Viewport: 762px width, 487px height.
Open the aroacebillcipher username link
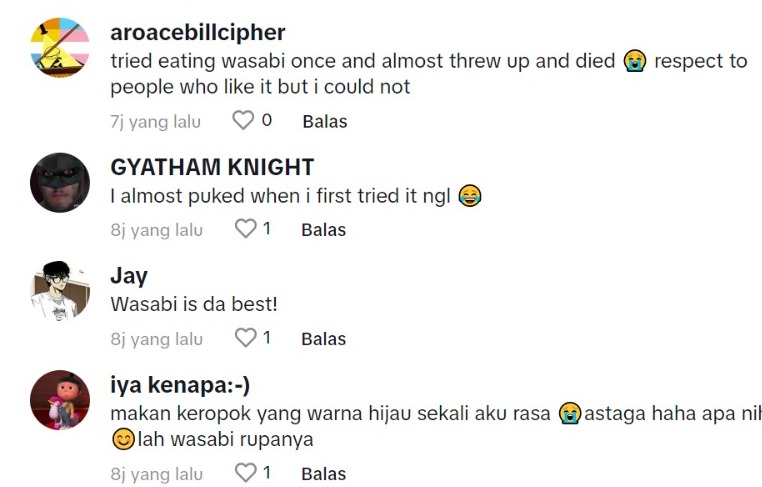[197, 33]
